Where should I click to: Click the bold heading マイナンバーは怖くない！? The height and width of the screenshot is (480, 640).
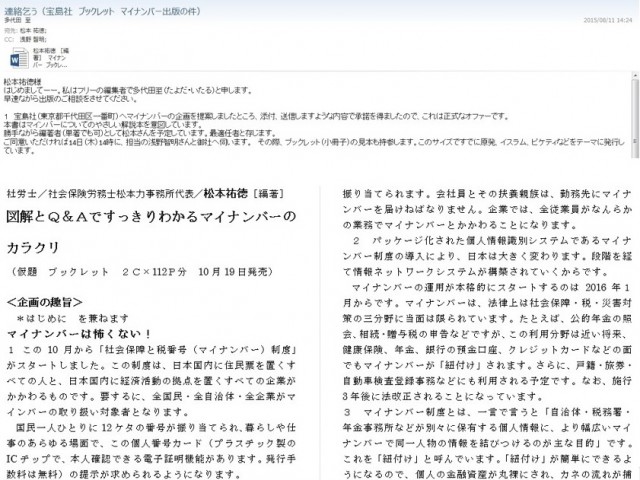(80, 334)
